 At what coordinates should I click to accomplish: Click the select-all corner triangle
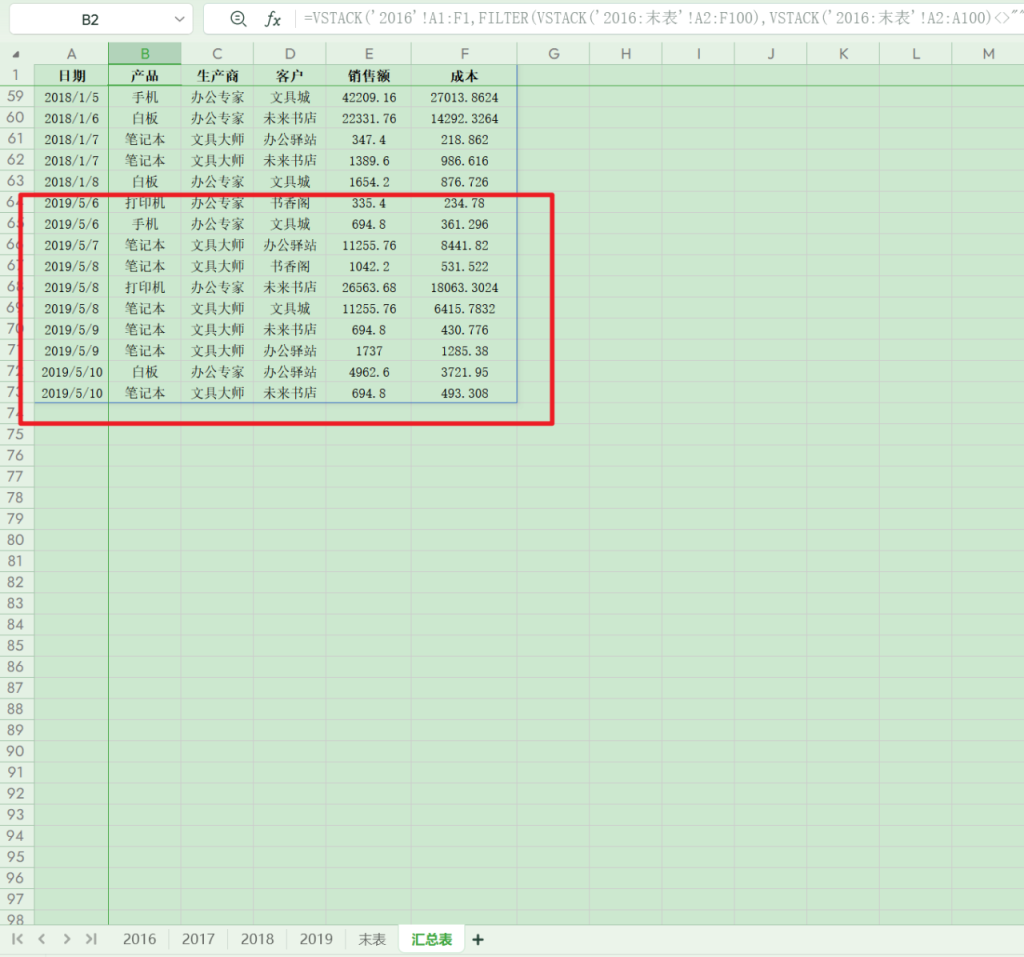[16, 54]
